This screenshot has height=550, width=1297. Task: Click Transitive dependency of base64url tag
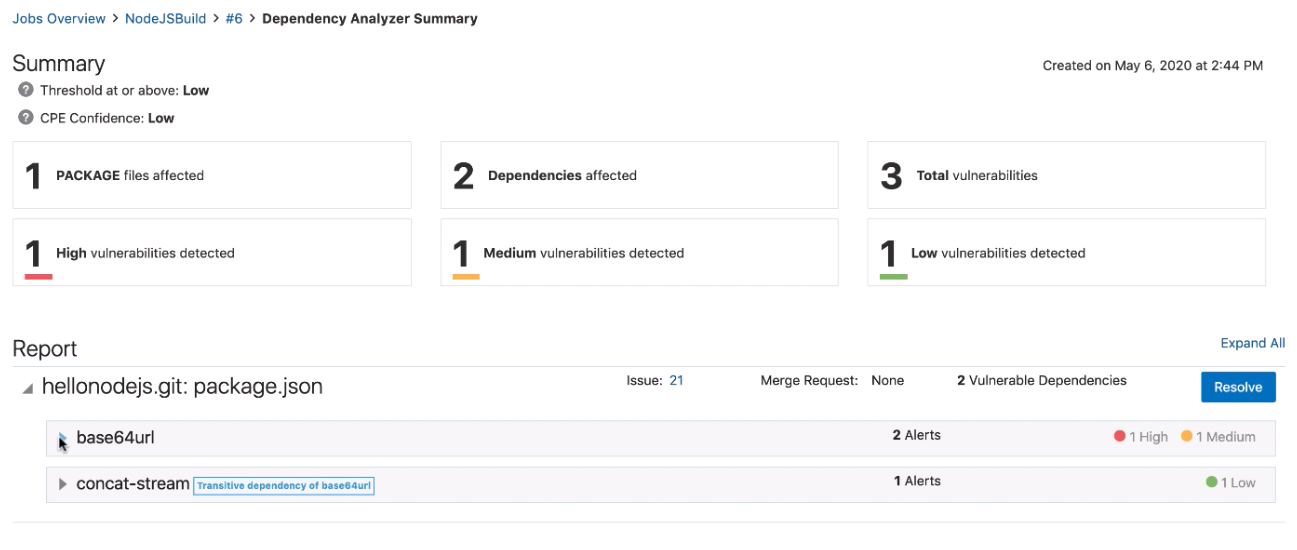284,486
